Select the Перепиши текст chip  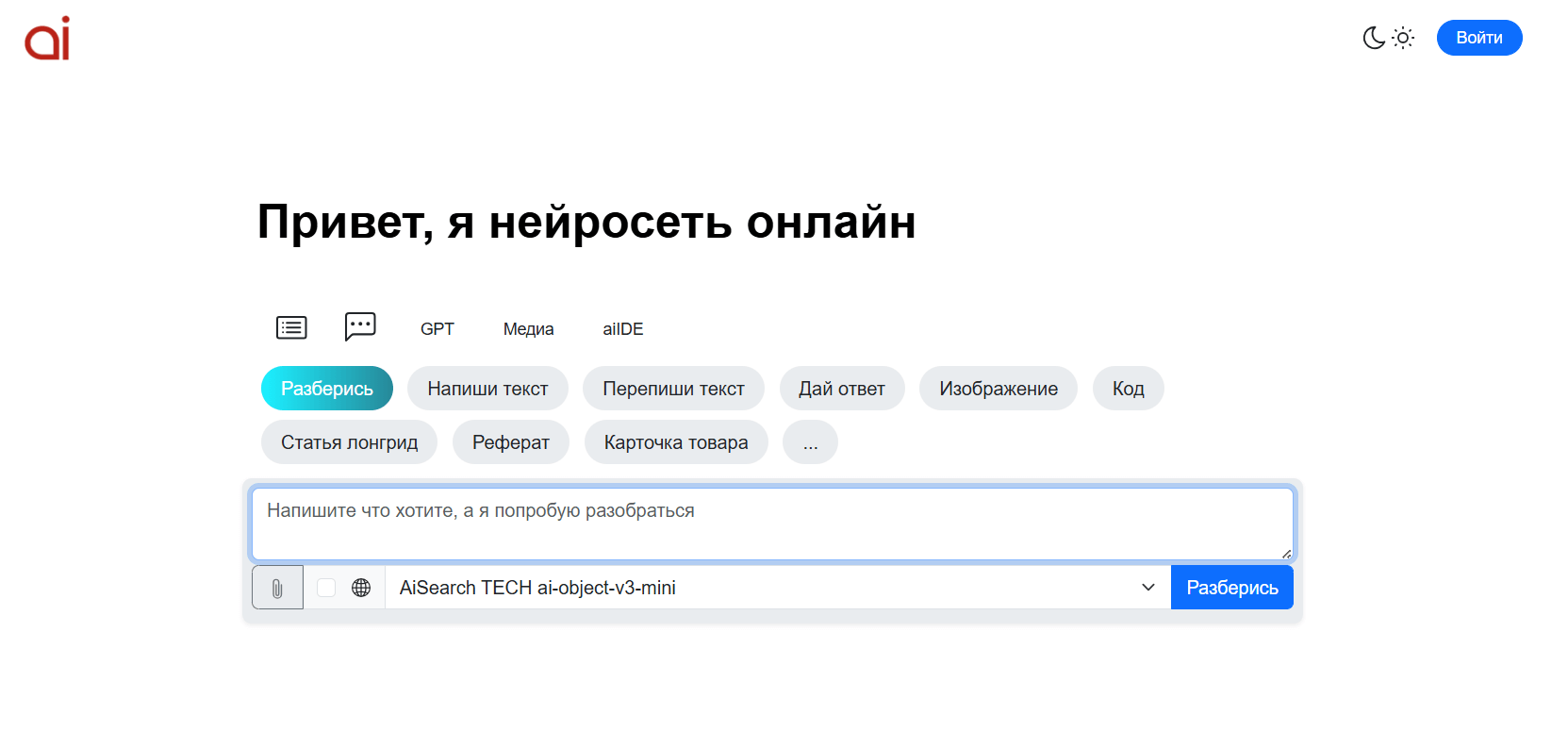point(673,389)
